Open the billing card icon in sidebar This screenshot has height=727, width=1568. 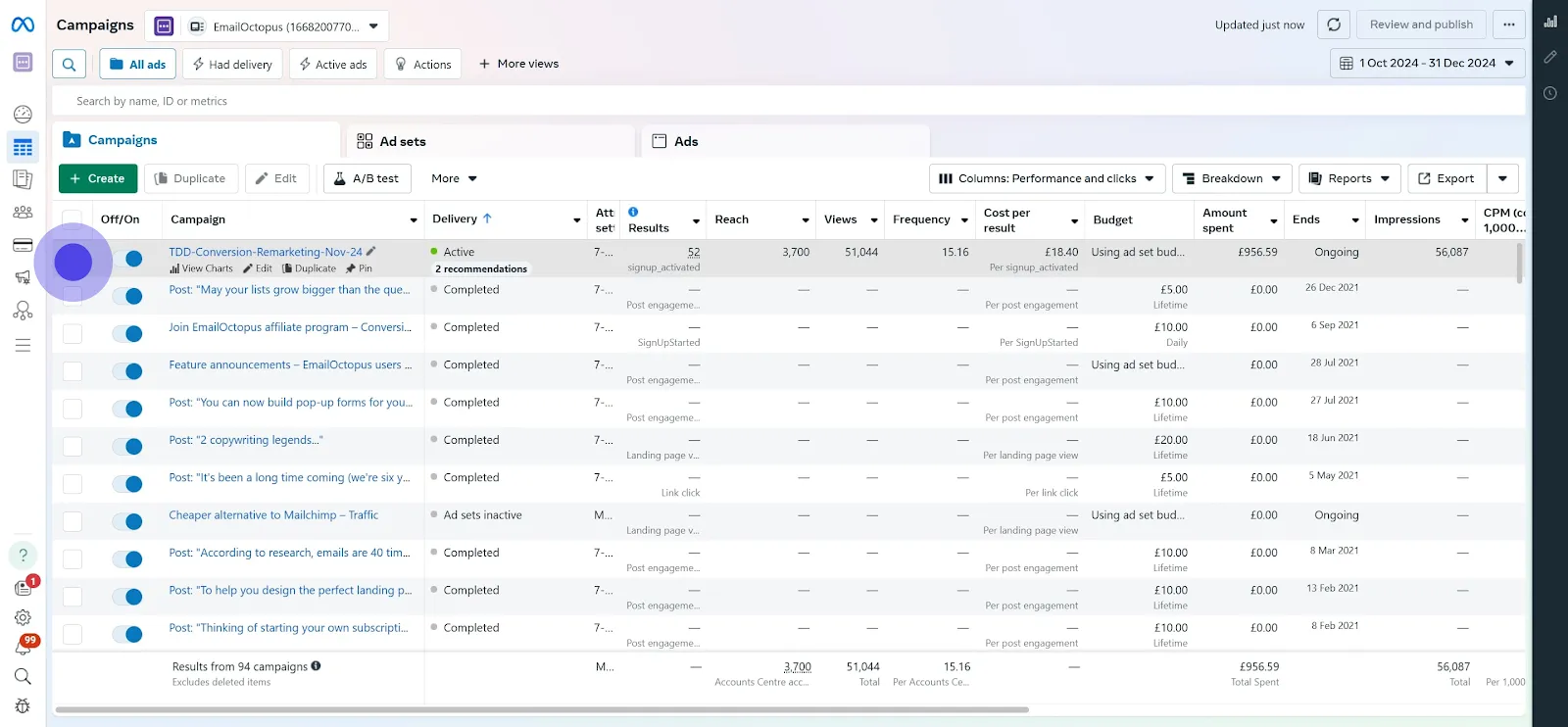tap(23, 245)
